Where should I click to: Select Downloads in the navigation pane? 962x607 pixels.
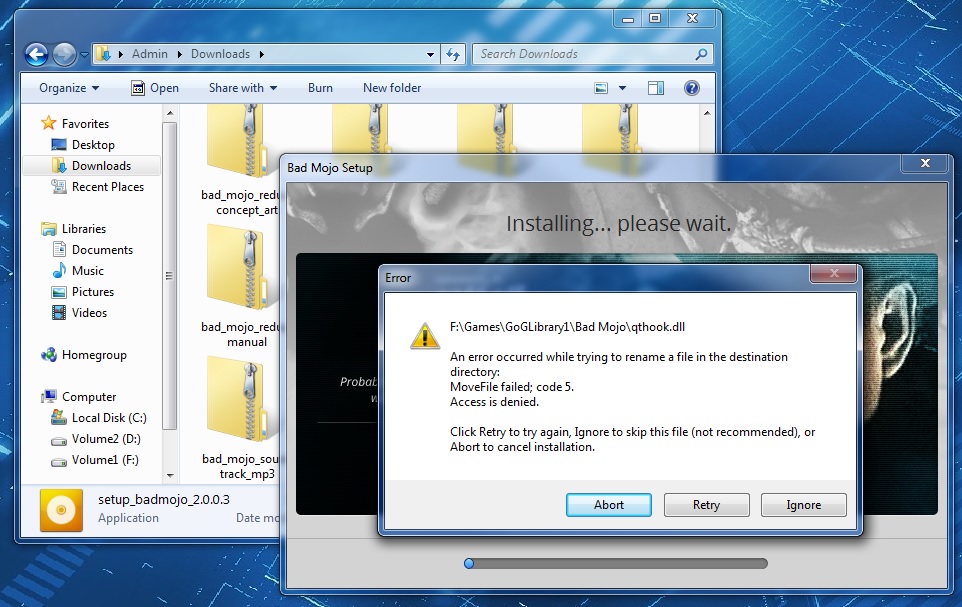pyautogui.click(x=101, y=166)
